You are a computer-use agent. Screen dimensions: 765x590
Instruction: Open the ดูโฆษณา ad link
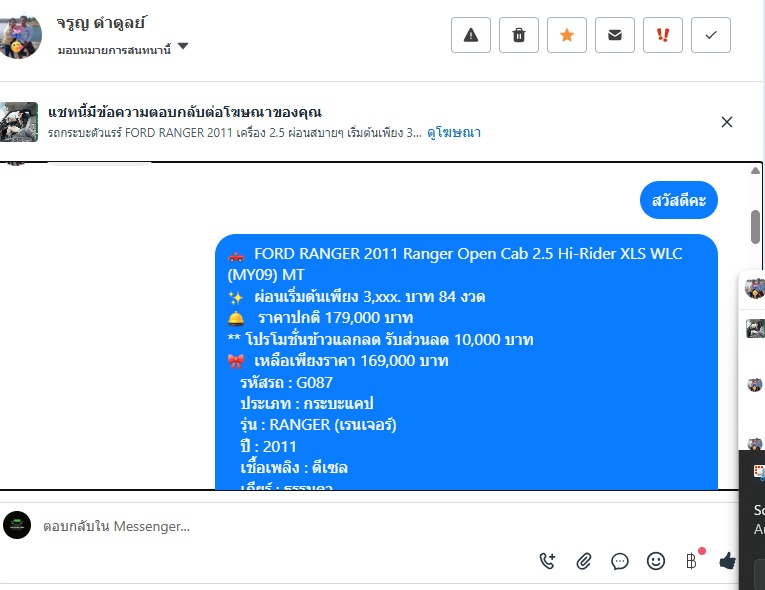coord(454,133)
